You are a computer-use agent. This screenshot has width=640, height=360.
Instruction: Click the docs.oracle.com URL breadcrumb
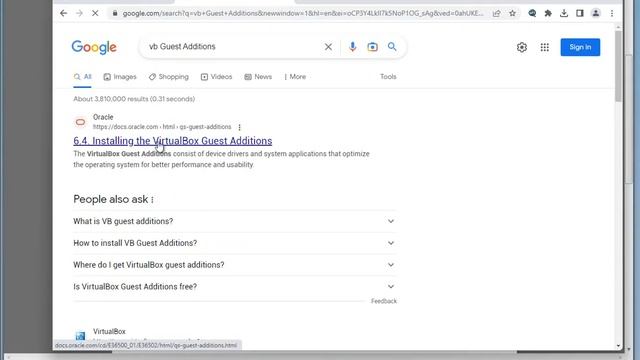162,127
